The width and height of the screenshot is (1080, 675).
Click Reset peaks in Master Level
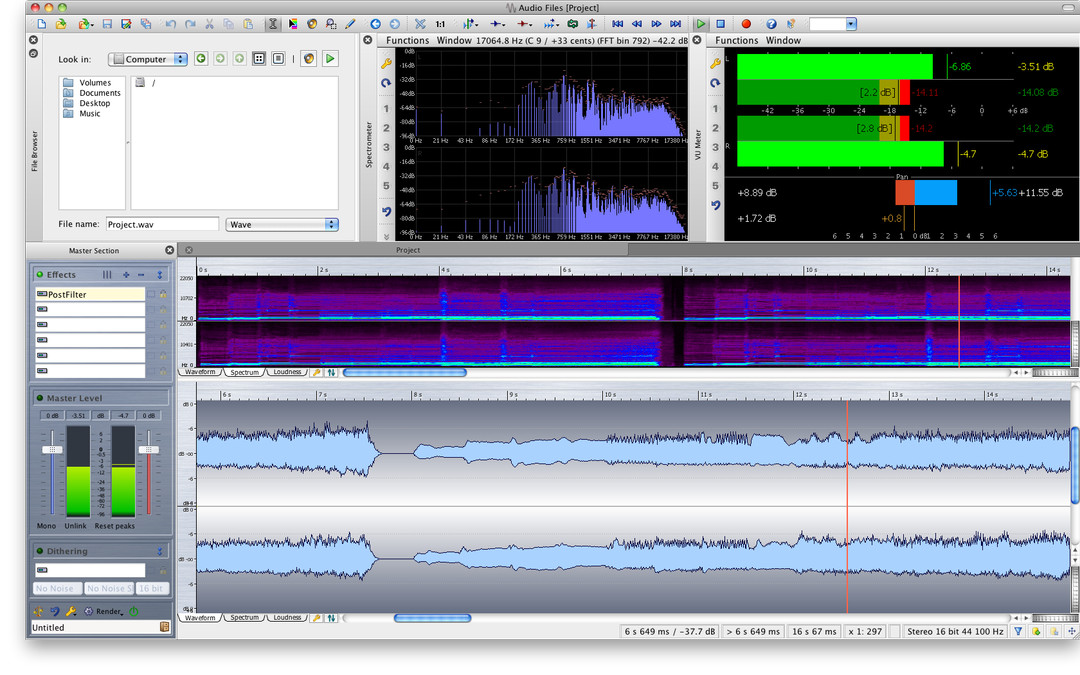pos(115,526)
